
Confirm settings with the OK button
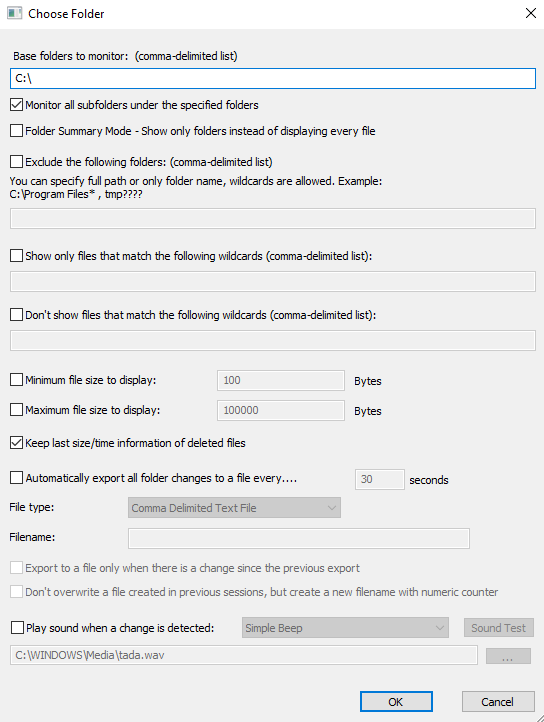point(396,702)
